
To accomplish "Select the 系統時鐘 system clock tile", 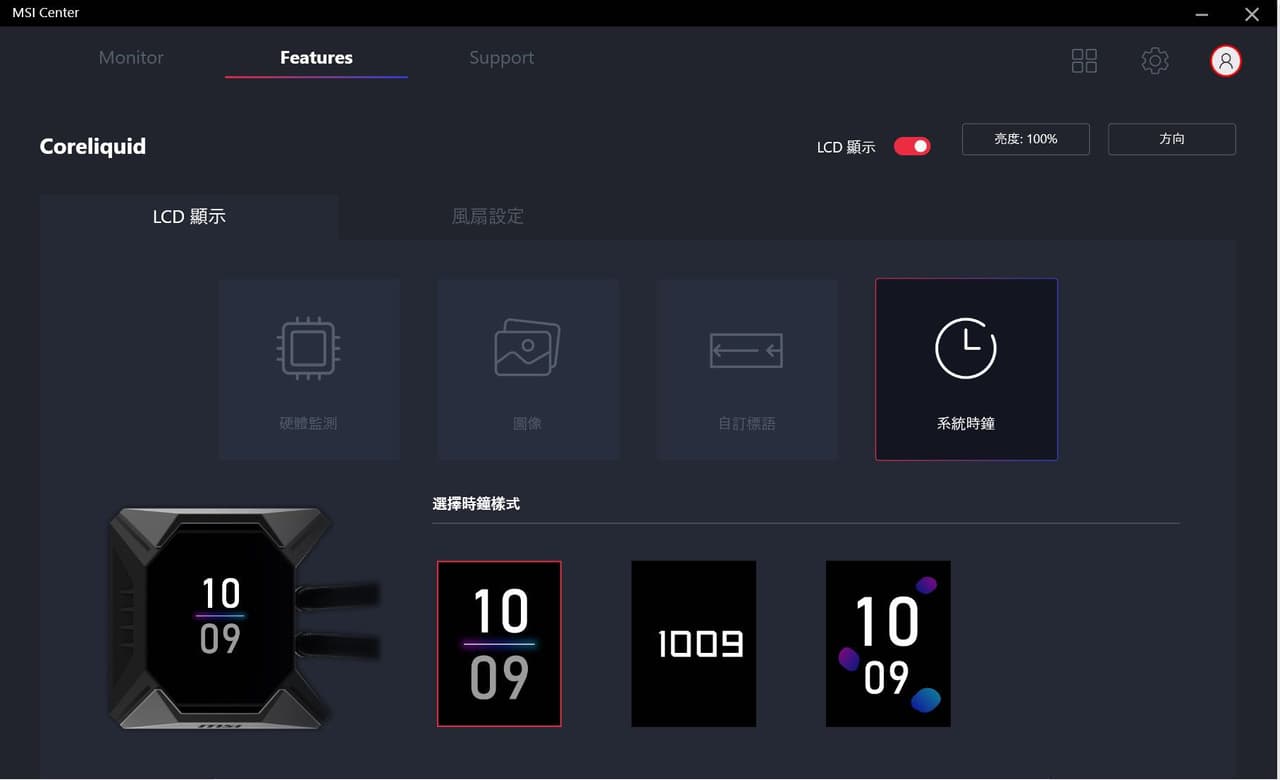I will coord(966,369).
